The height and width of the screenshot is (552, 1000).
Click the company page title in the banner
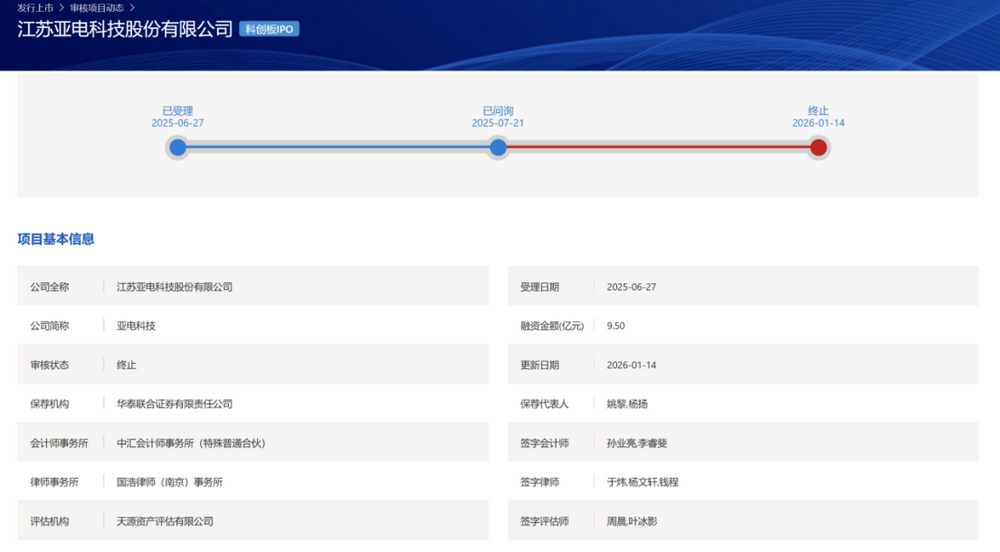(125, 29)
